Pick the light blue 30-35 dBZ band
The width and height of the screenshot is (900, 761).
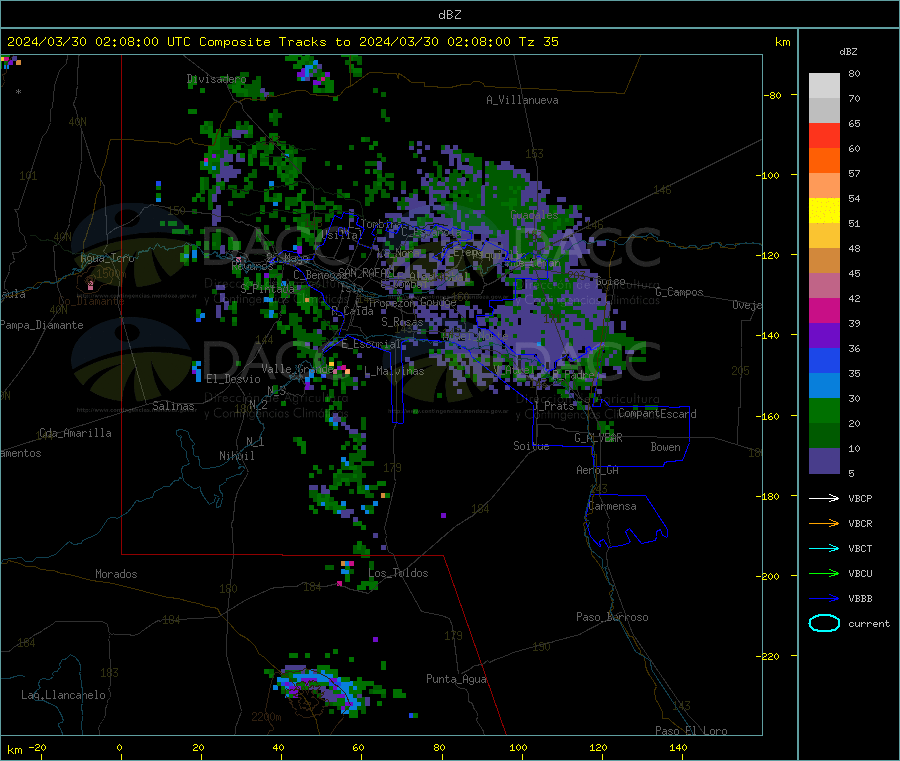click(x=824, y=386)
